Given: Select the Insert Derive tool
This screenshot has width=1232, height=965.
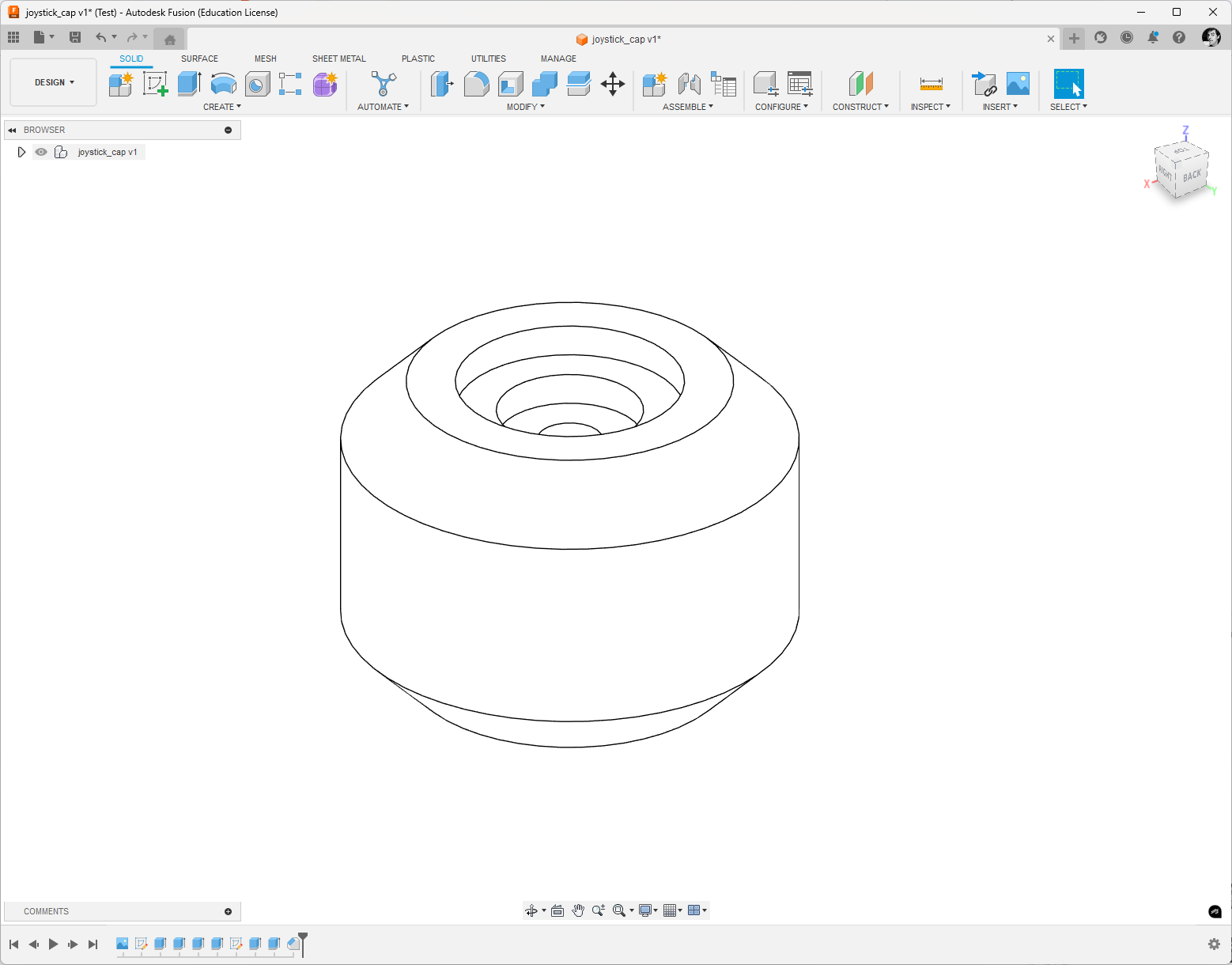Looking at the screenshot, I should [984, 84].
